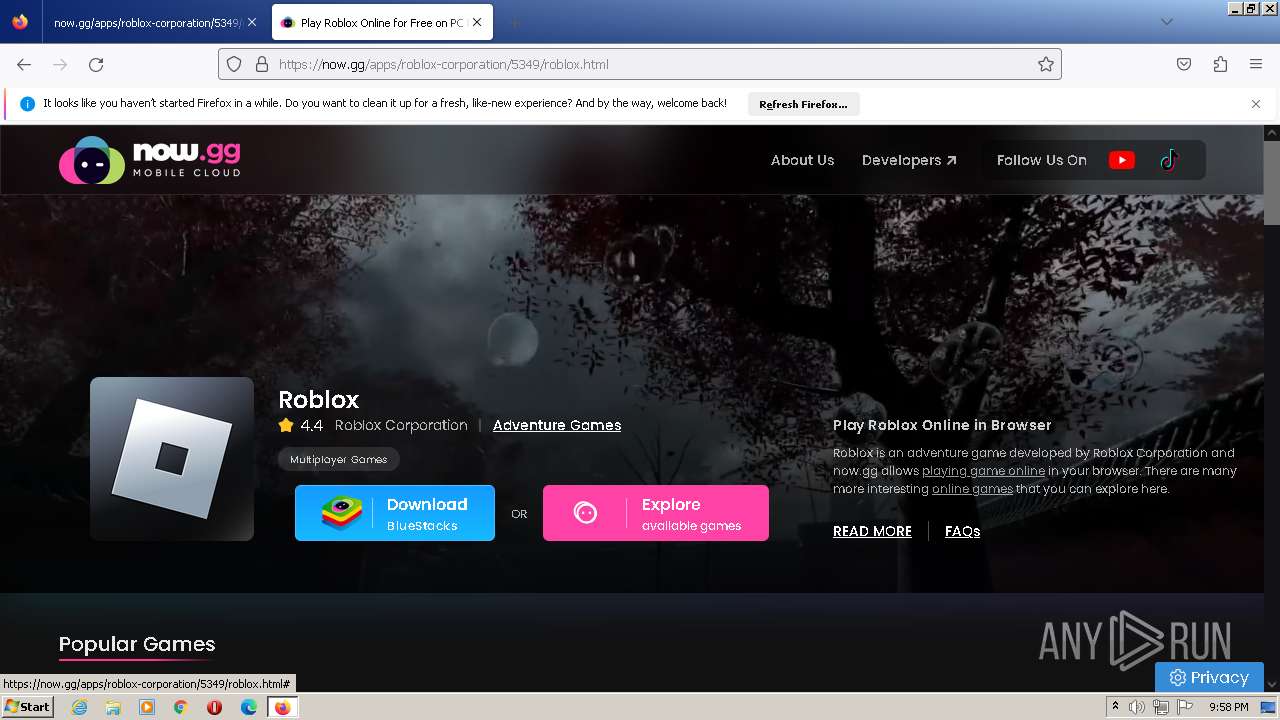
Task: Open a new tab with plus
Action: pyautogui.click(x=514, y=22)
